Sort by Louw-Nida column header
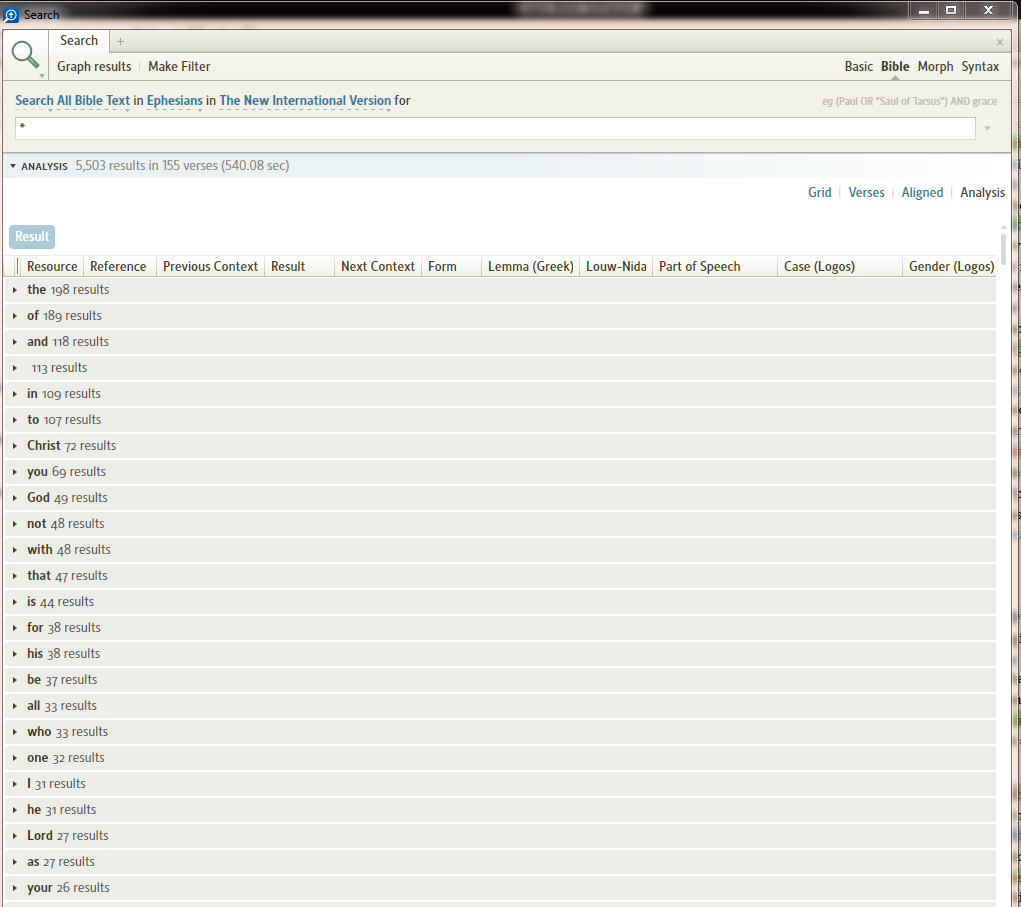 click(x=616, y=266)
